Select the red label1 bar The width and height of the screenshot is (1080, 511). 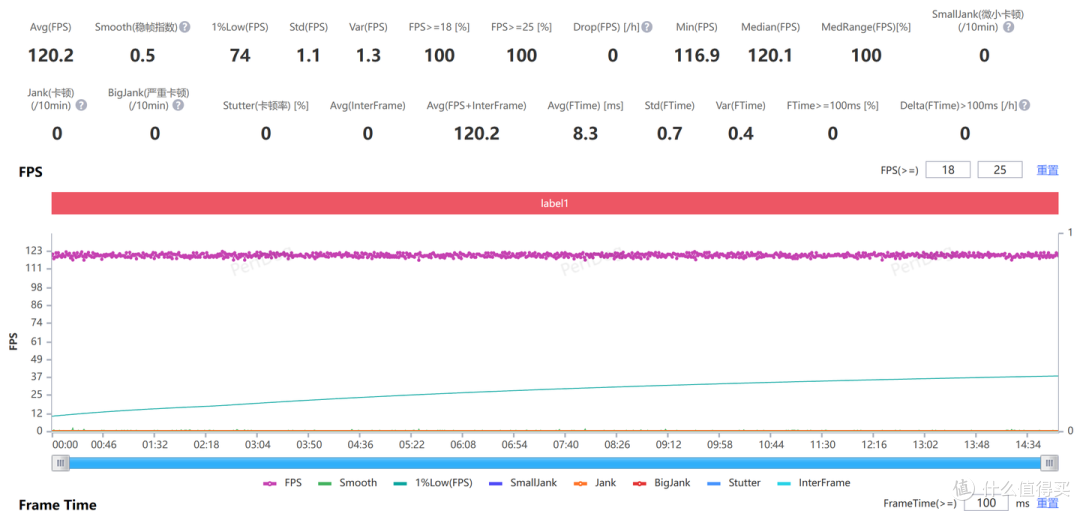[555, 203]
